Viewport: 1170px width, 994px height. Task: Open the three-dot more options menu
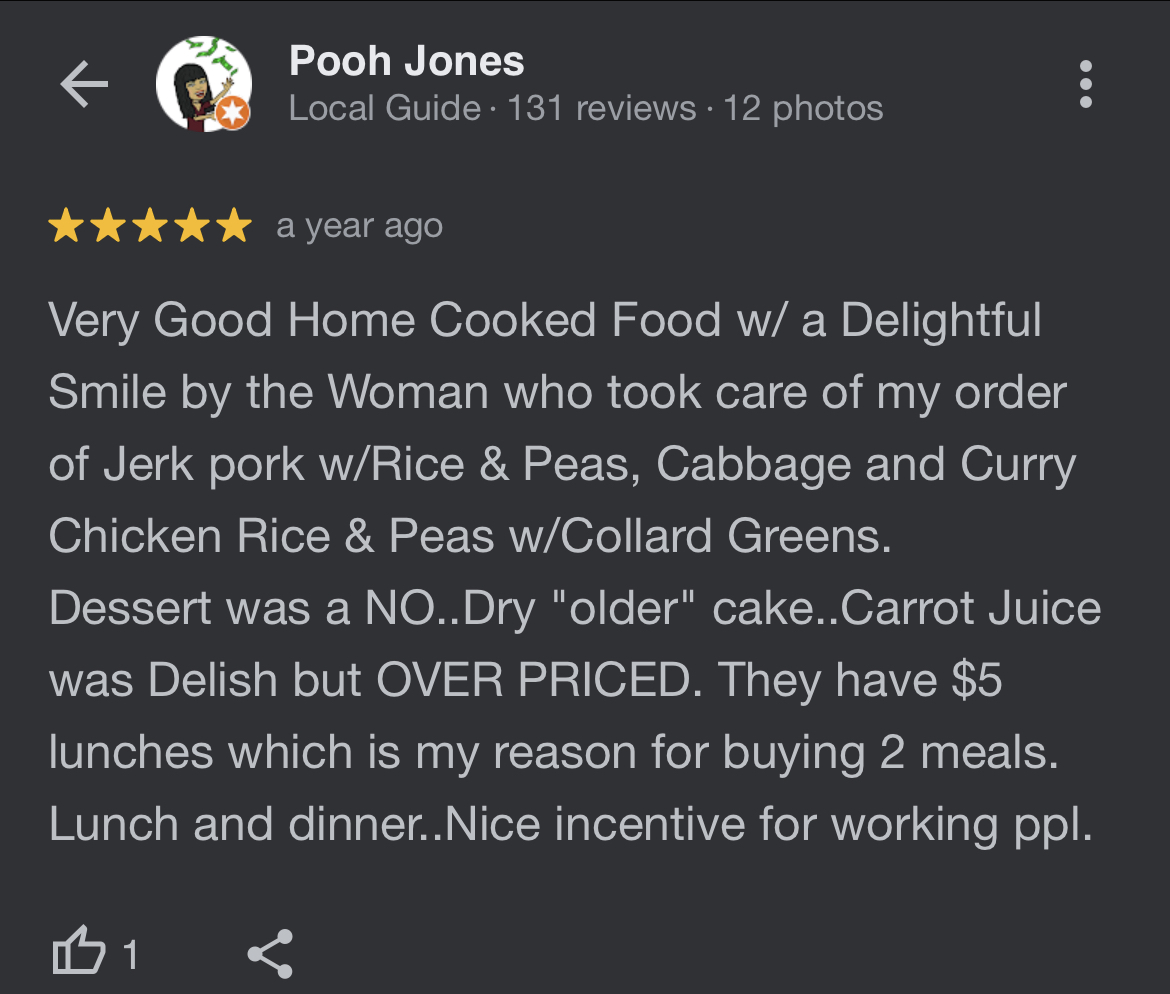tap(1086, 85)
